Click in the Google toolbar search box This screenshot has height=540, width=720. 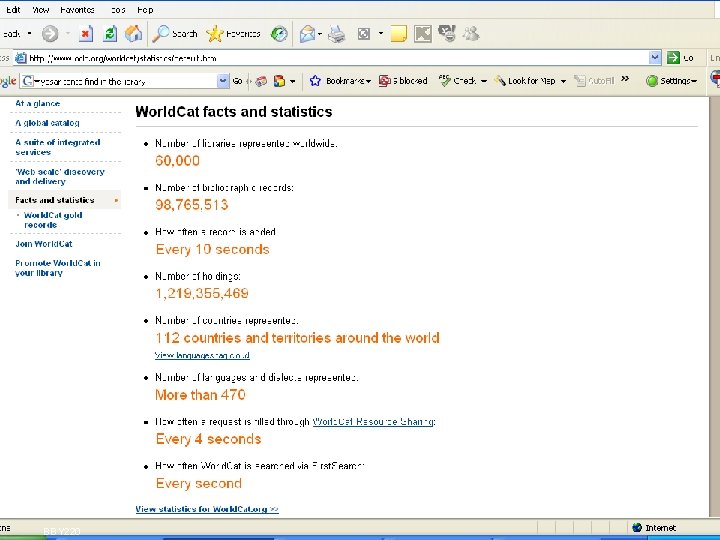coord(125,81)
